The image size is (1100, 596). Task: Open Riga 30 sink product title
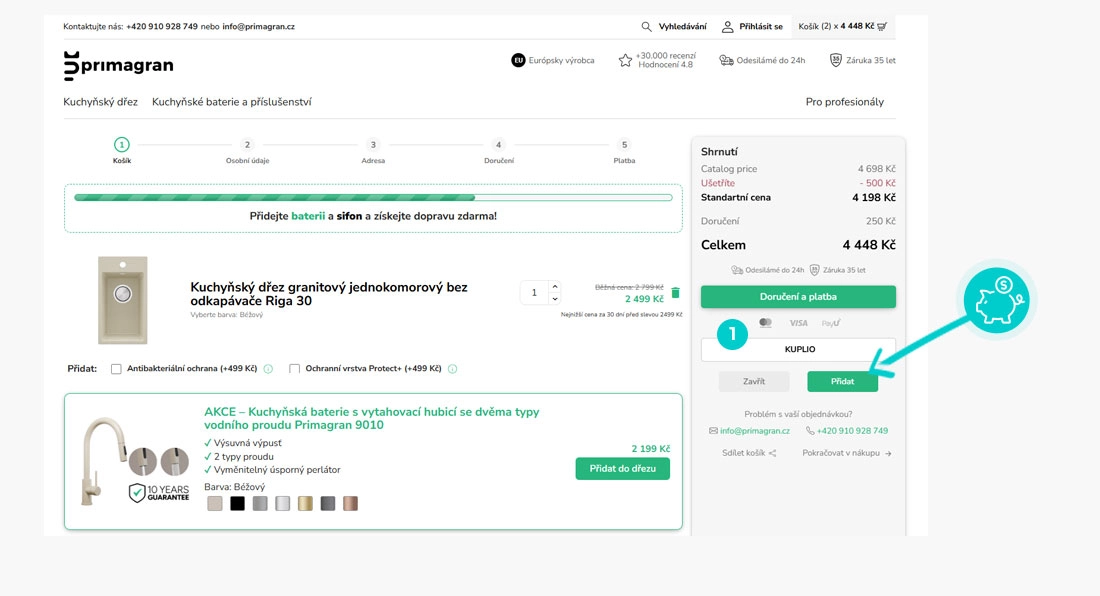tap(329, 294)
